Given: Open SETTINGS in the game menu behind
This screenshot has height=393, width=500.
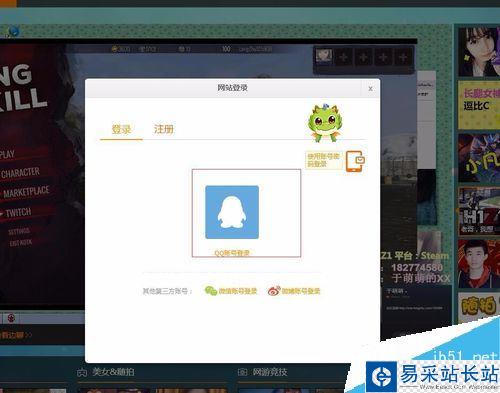Looking at the screenshot, I should [19, 231].
